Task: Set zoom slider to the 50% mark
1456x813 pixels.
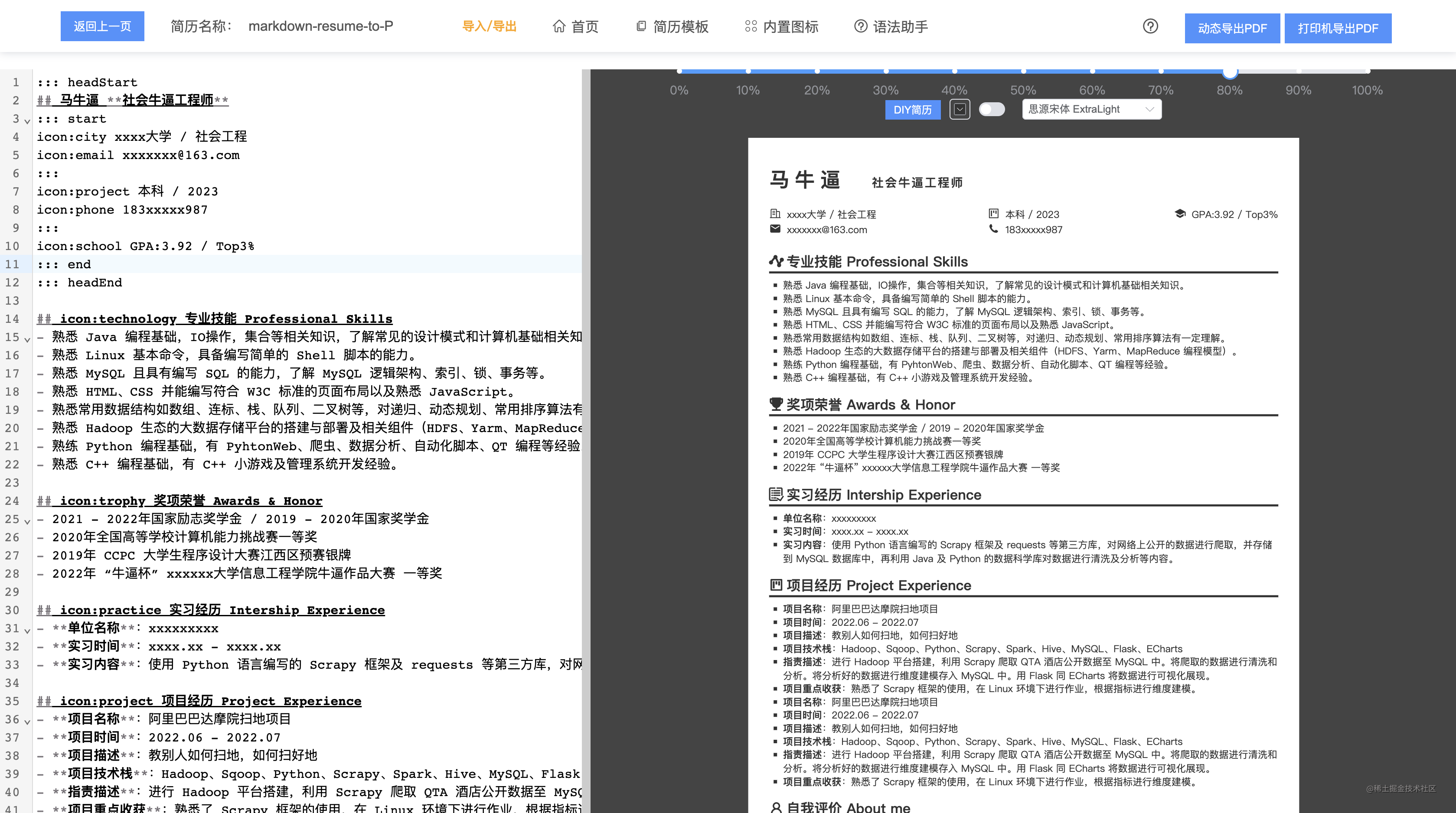Action: coord(1024,71)
